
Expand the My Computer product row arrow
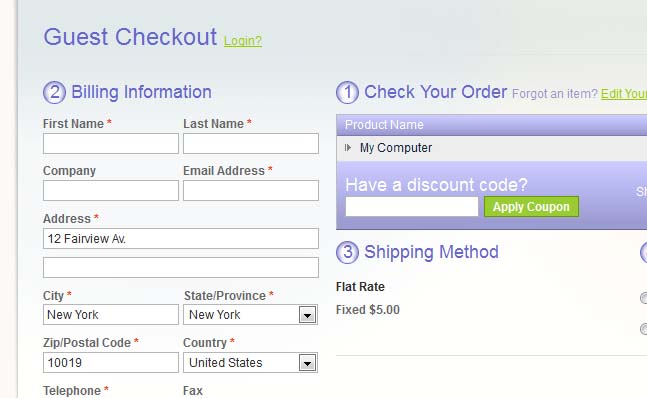[x=348, y=147]
